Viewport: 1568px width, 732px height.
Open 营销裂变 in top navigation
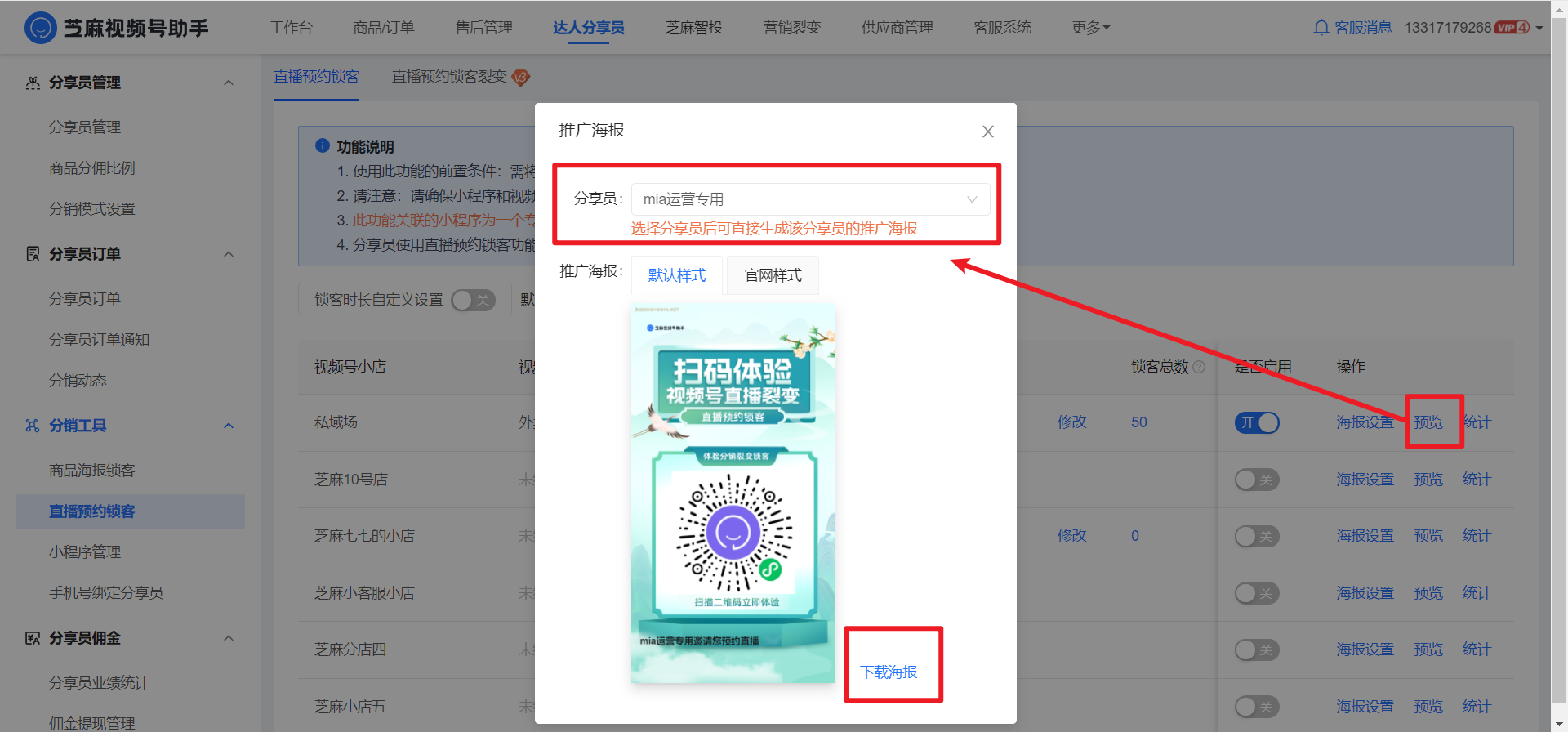792,28
